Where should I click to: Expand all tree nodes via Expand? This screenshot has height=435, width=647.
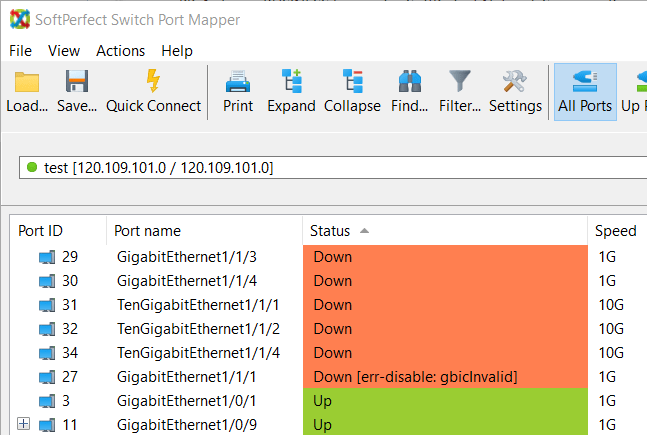291,92
